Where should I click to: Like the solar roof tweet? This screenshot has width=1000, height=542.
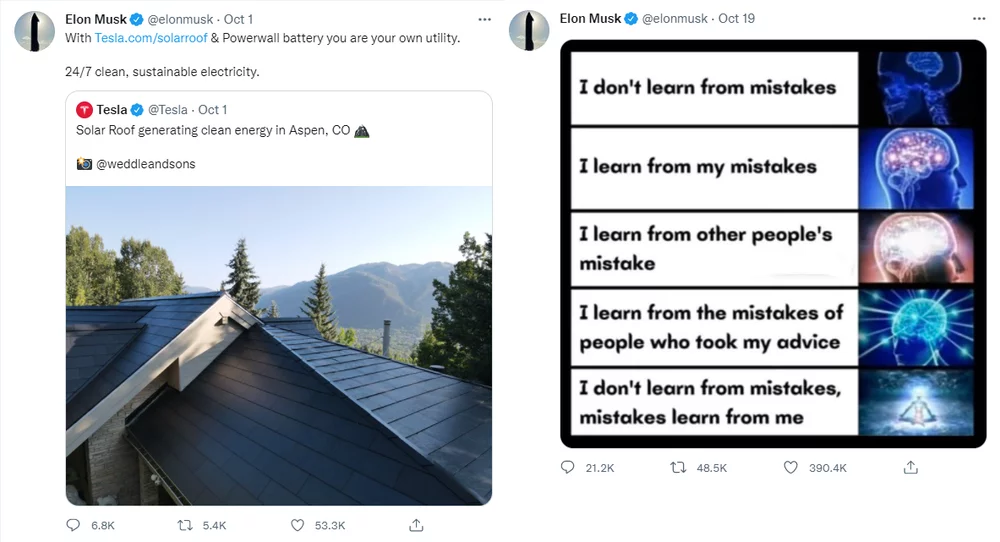click(x=297, y=525)
